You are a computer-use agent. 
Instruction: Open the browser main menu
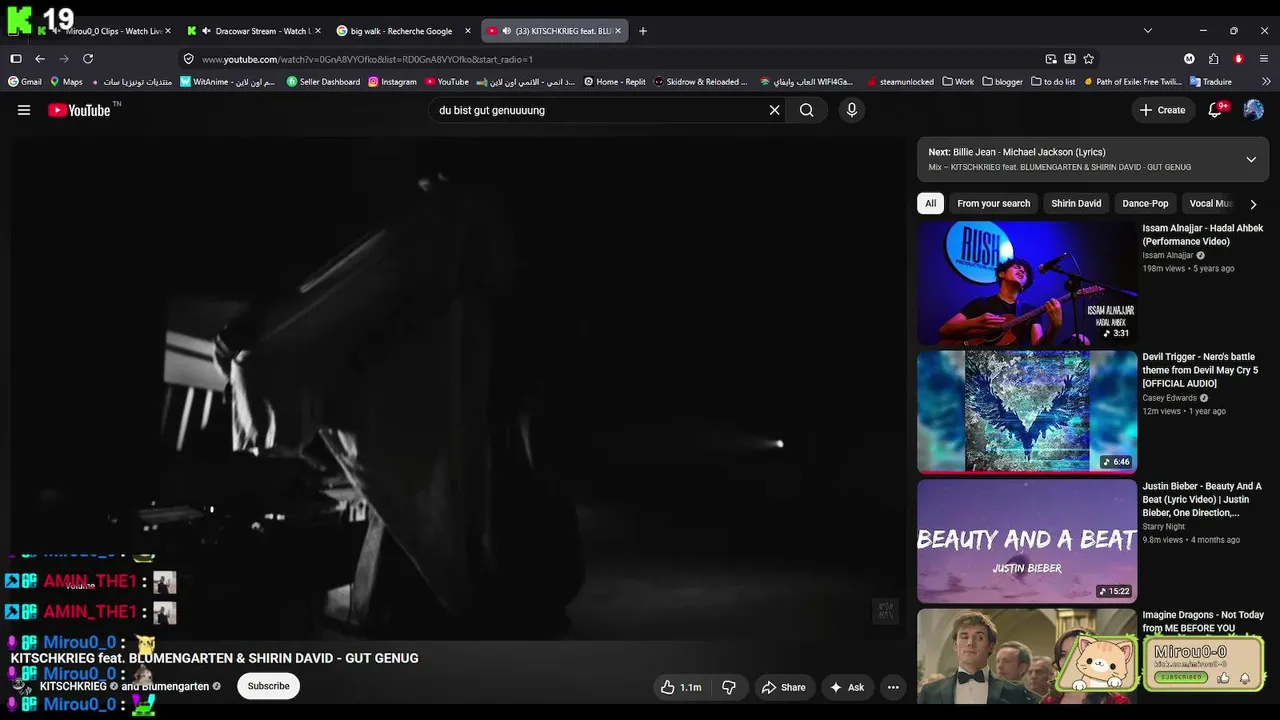coord(1264,59)
